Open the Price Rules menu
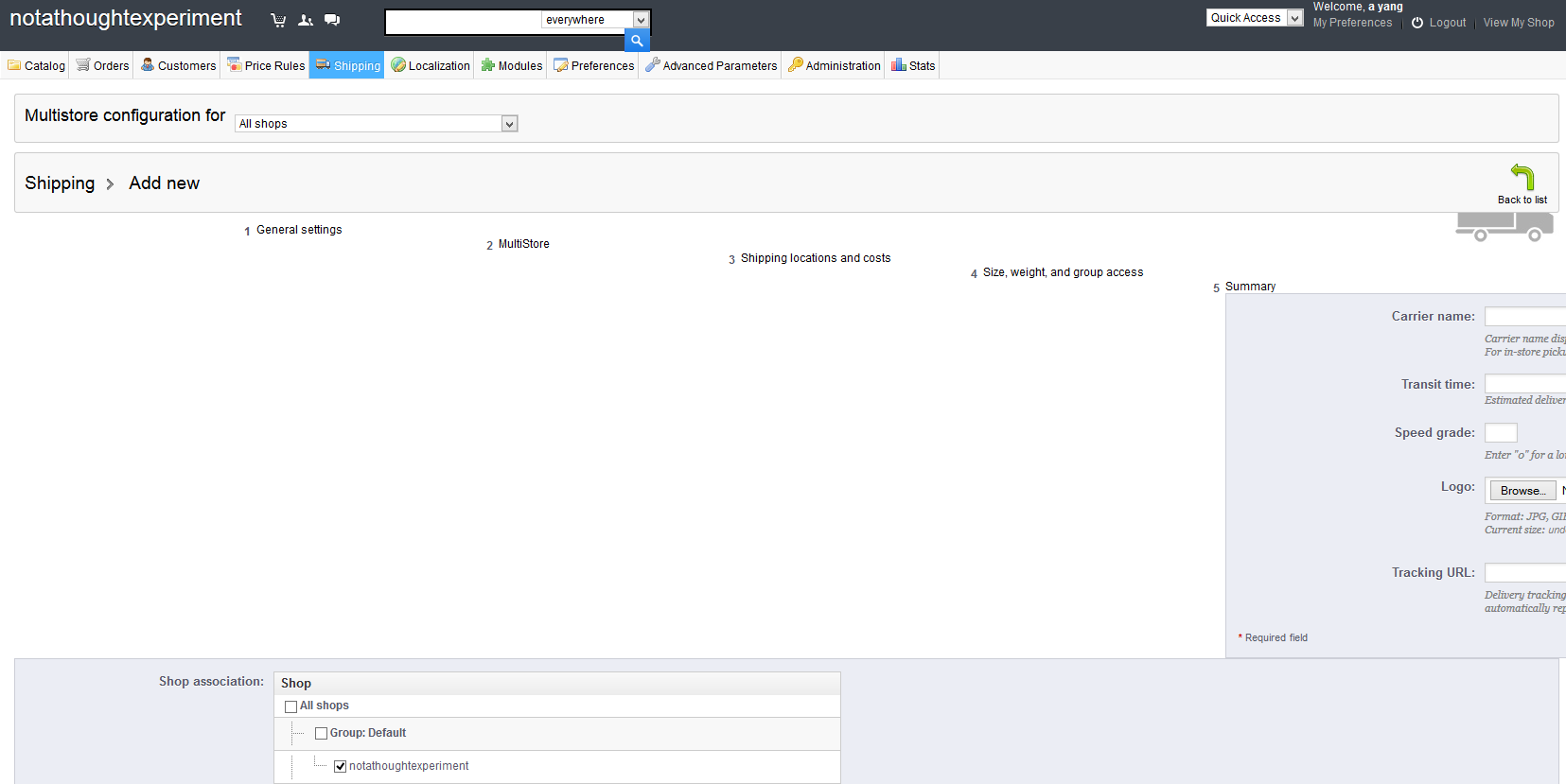This screenshot has width=1566, height=784. pos(266,65)
